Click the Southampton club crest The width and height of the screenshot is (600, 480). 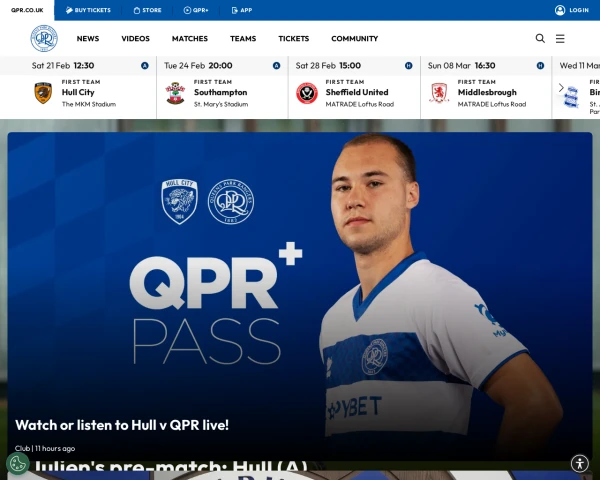coord(175,93)
